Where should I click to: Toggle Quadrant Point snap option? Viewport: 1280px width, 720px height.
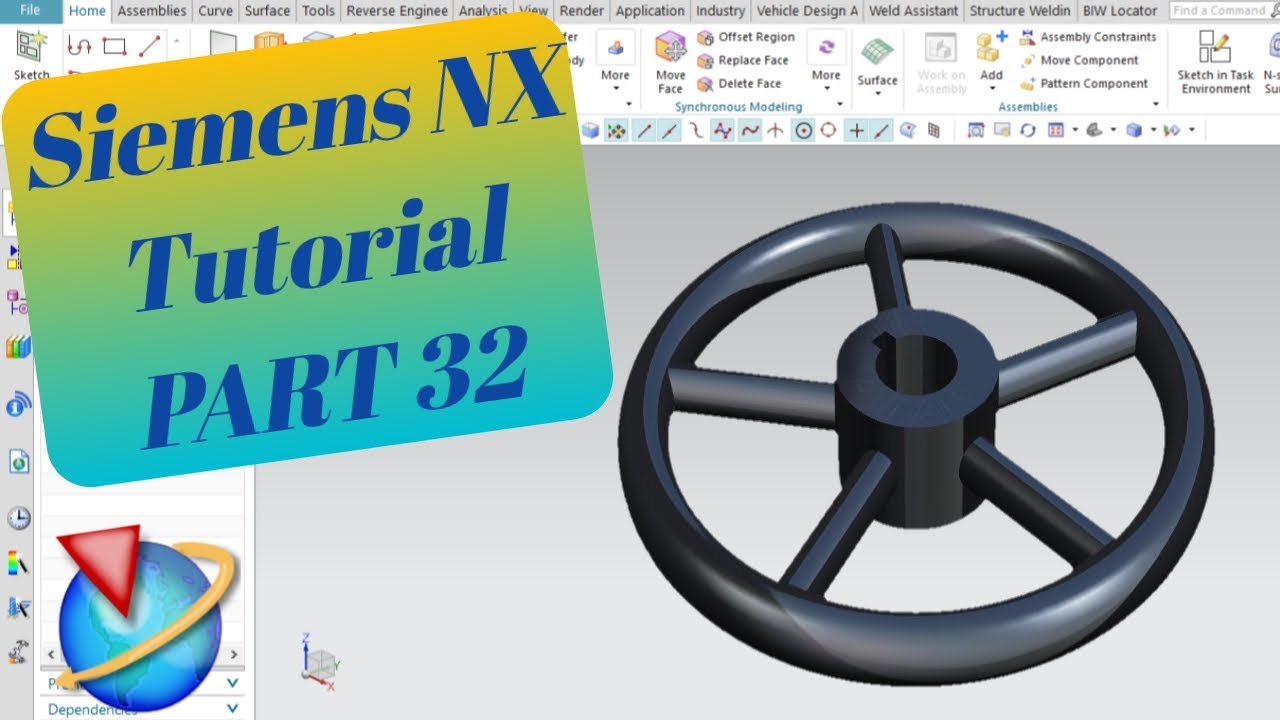point(828,131)
